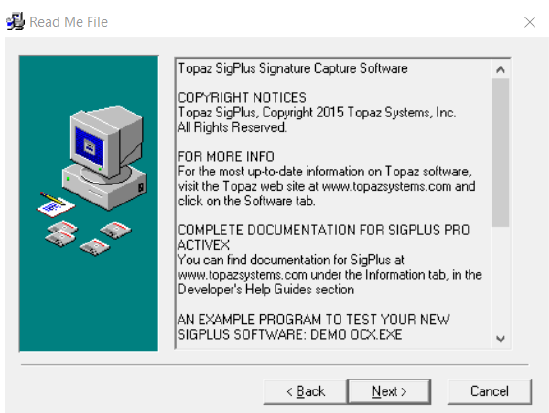Screen dimensions: 549x413
Task: Click the scroll down arrow of the readme
Action: coord(500,338)
